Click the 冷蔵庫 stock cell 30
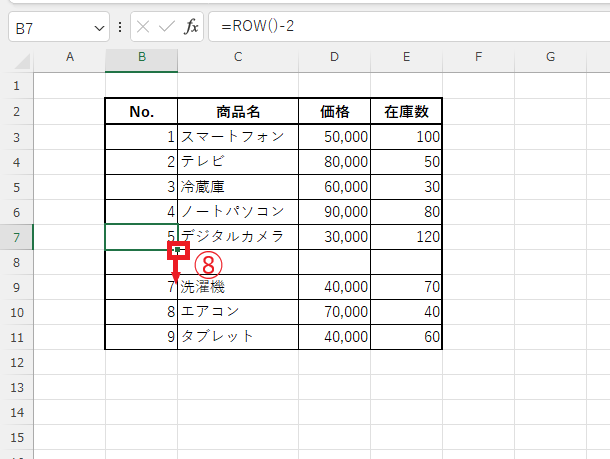Image resolution: width=610 pixels, height=459 pixels. click(x=407, y=187)
